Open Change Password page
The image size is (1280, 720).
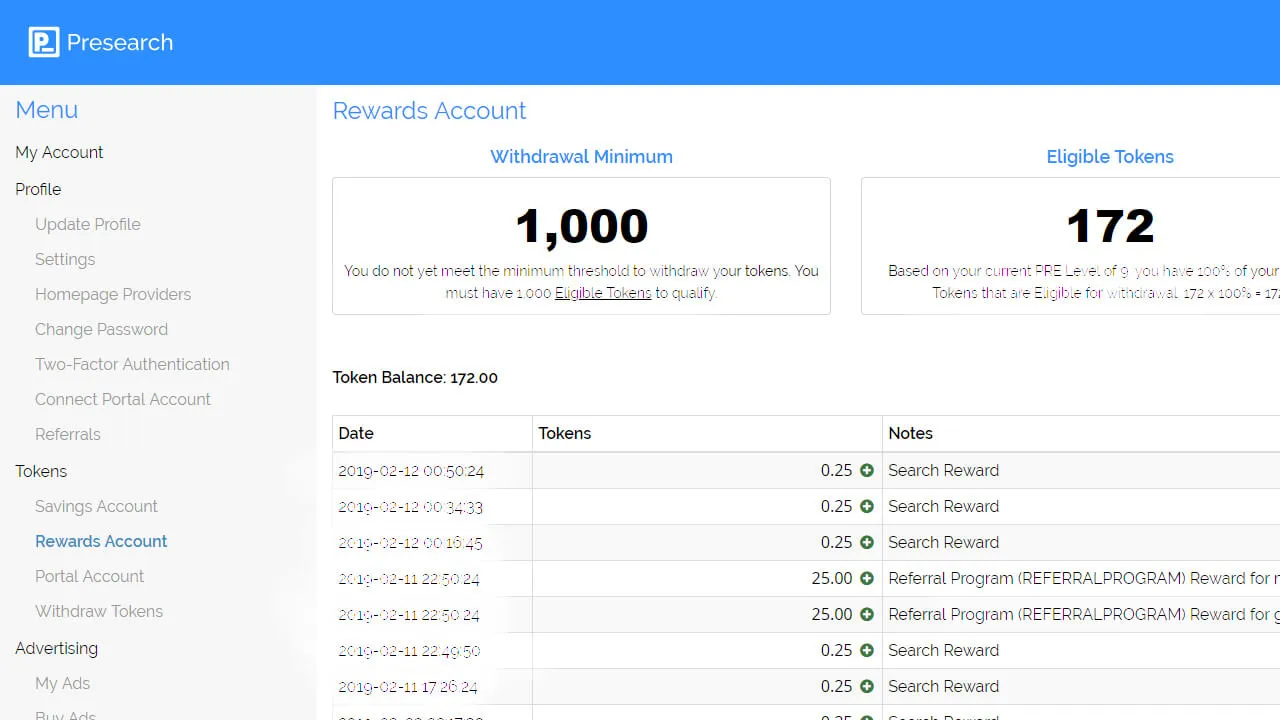pos(101,329)
